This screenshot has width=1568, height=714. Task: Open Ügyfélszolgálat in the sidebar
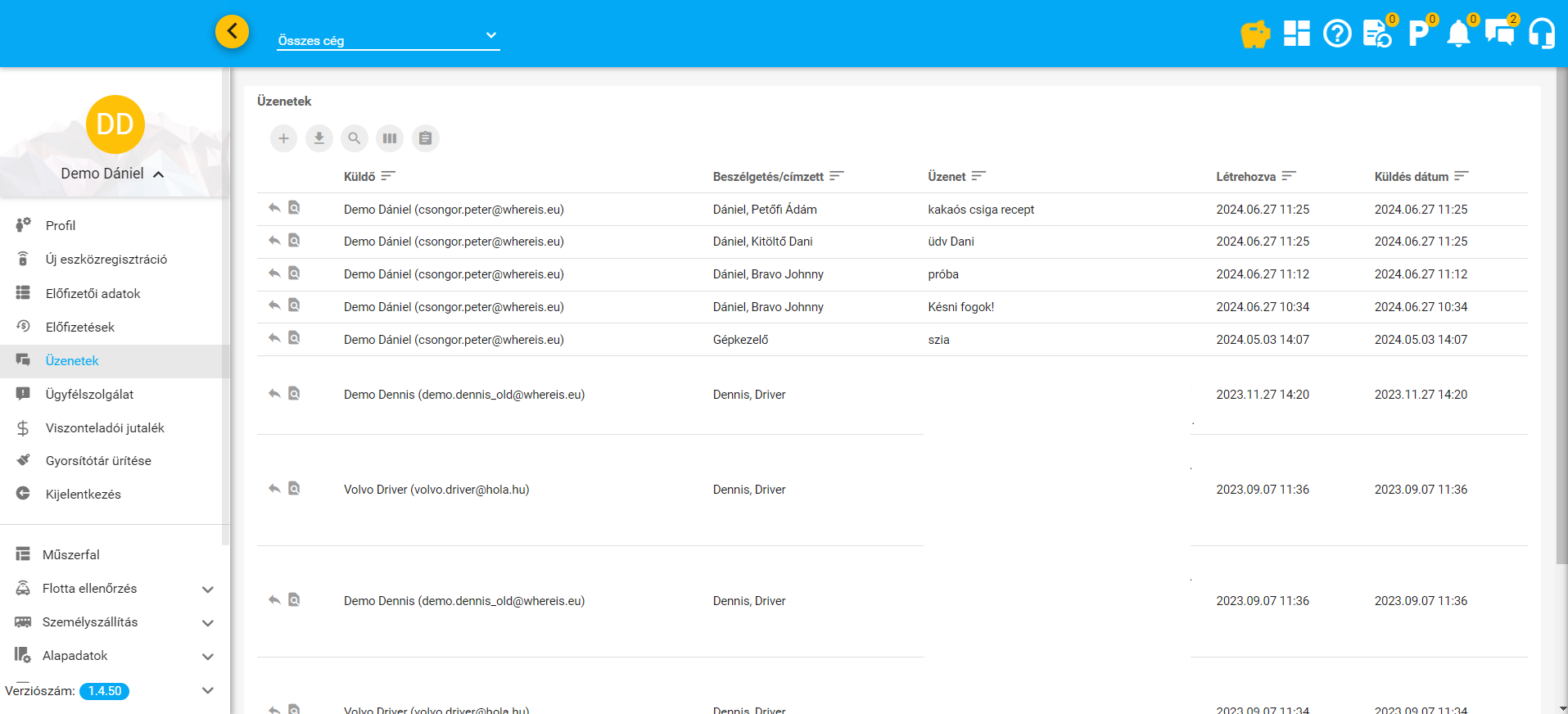point(89,394)
